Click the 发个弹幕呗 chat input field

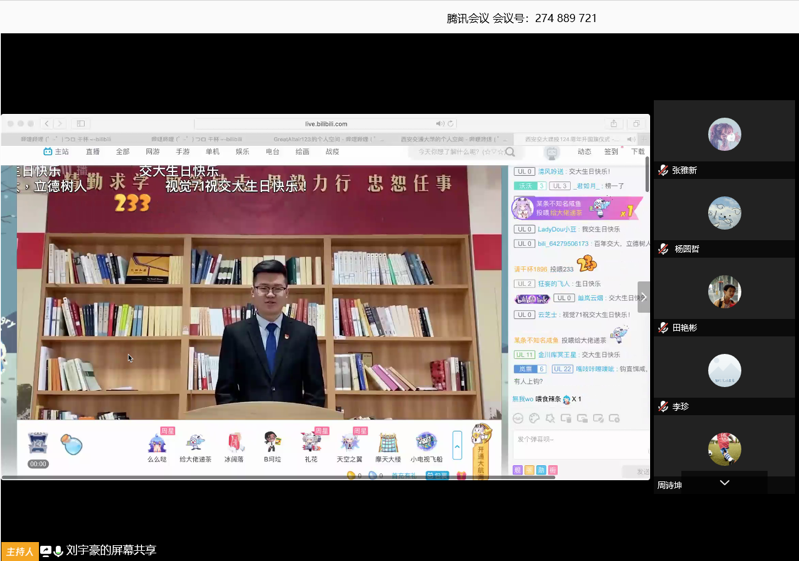(x=581, y=444)
